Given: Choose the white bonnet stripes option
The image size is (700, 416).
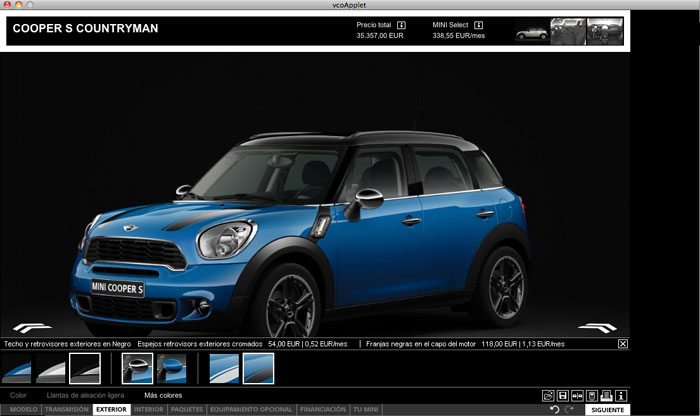Looking at the screenshot, I should click(224, 369).
